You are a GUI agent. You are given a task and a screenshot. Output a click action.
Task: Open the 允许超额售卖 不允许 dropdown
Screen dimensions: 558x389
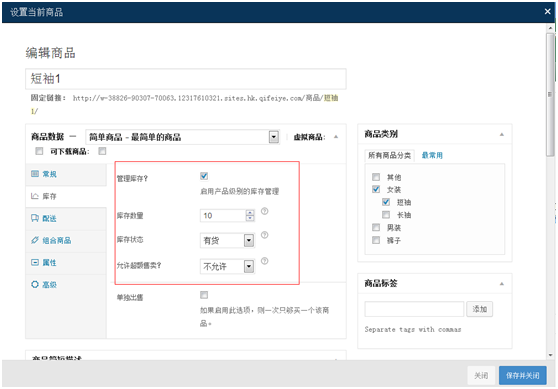click(x=227, y=266)
